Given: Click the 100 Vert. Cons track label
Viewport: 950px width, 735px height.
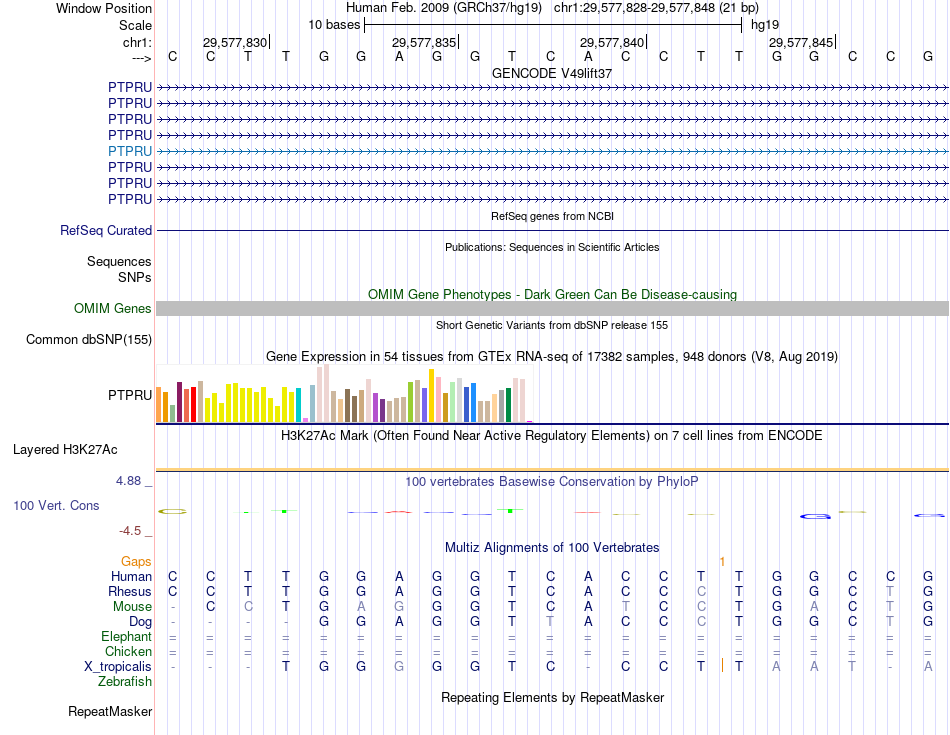Looking at the screenshot, I should pyautogui.click(x=56, y=506).
